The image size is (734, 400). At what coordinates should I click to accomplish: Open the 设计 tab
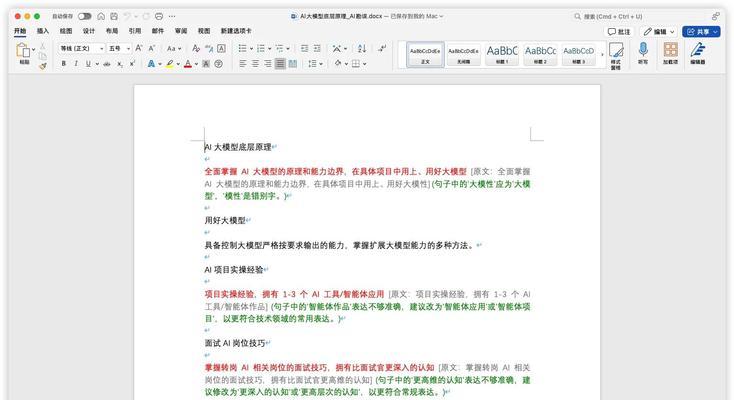(89, 31)
